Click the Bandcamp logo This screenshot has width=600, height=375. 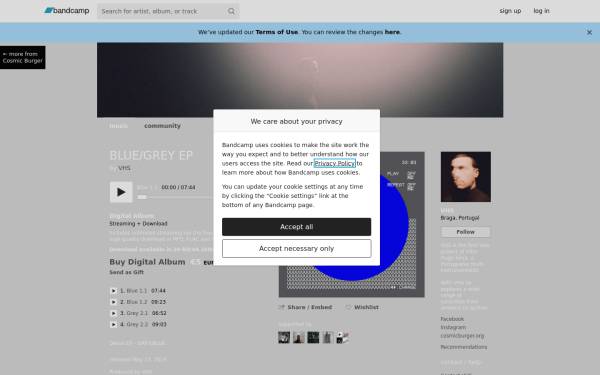point(67,11)
